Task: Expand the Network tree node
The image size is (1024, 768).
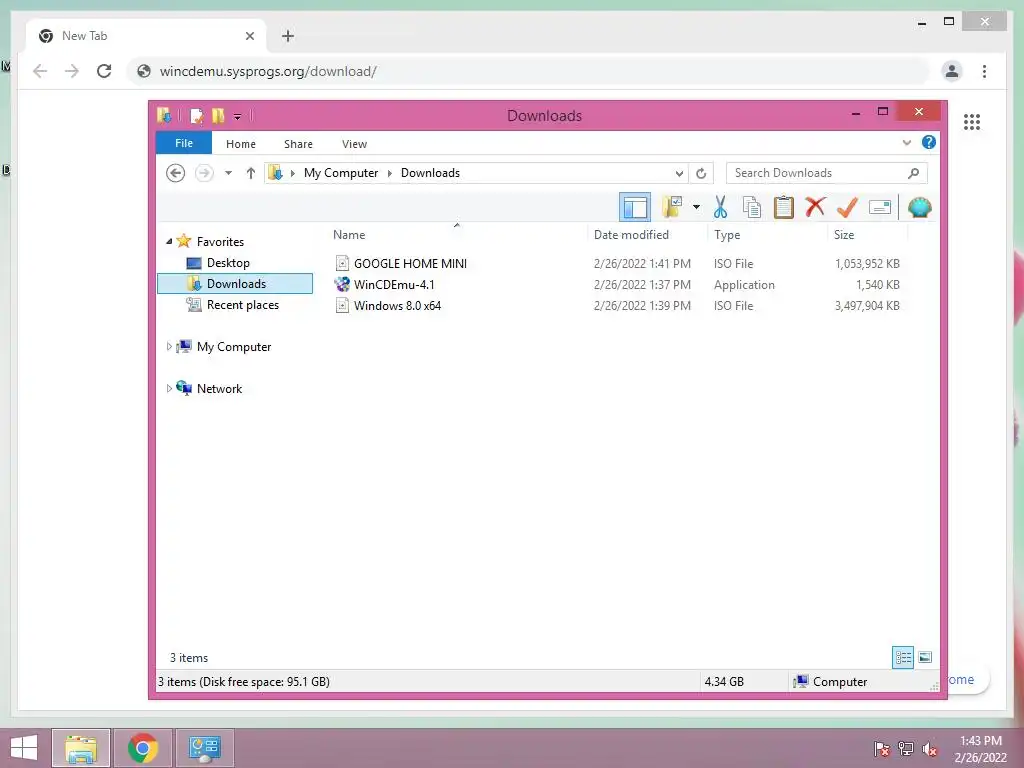Action: pyautogui.click(x=169, y=389)
